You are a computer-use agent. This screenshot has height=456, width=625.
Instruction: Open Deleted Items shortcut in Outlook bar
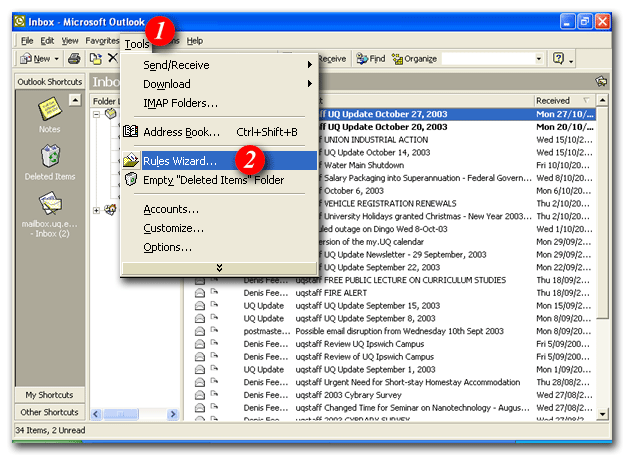click(49, 160)
